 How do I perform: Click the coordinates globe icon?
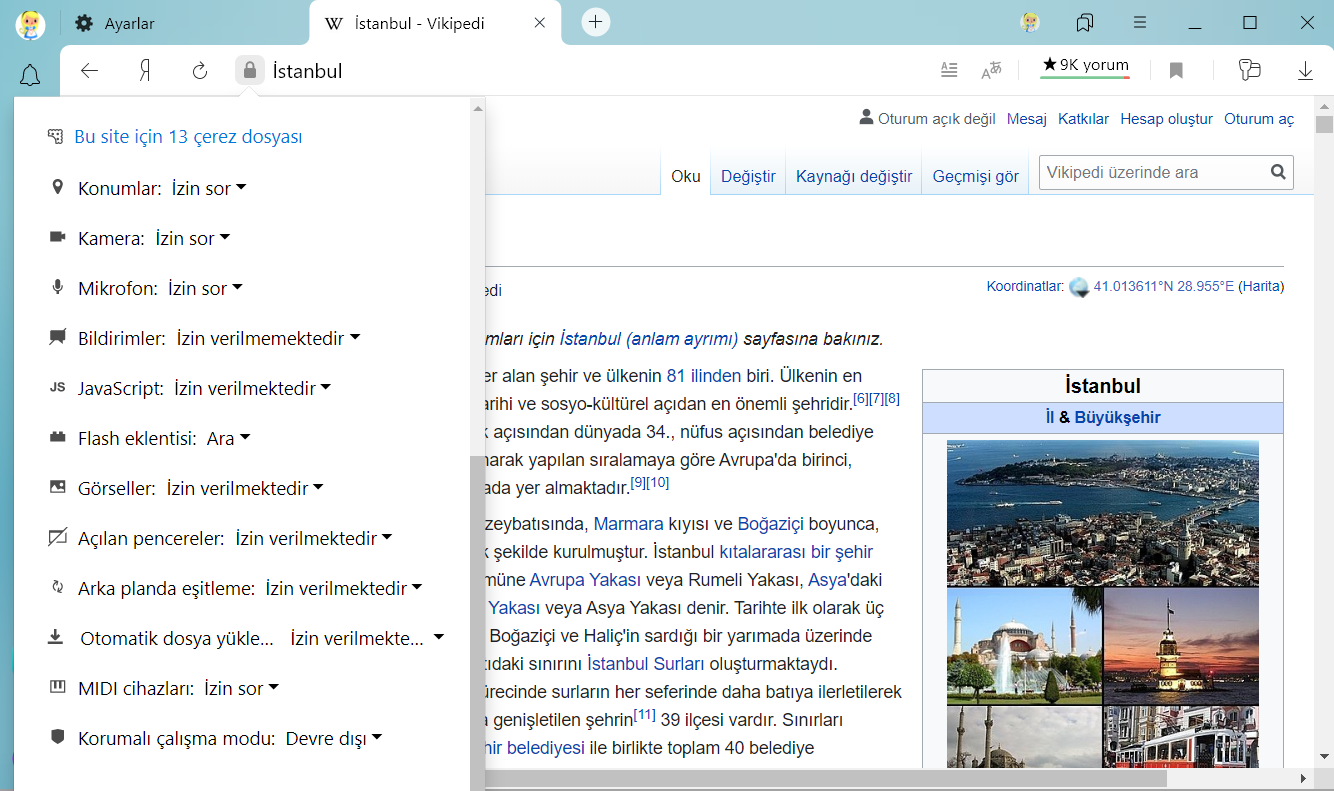coord(1079,287)
